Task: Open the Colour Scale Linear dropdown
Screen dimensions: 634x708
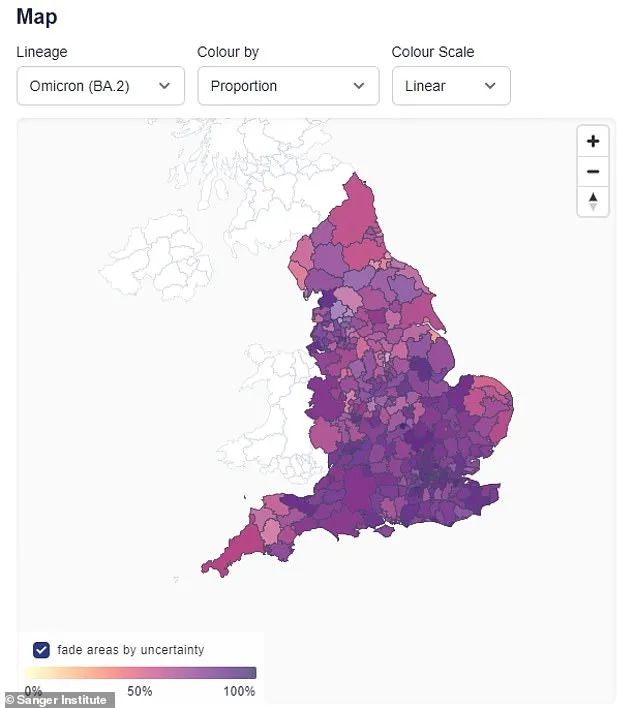Action: (451, 86)
